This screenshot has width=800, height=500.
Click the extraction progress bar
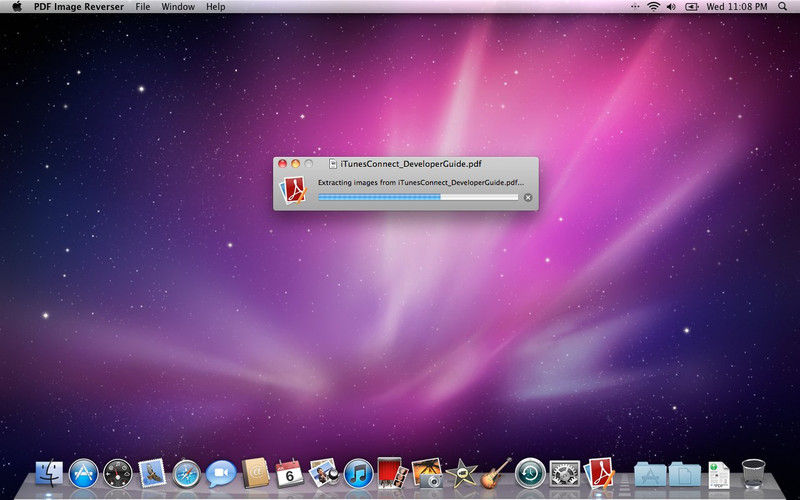(x=418, y=197)
